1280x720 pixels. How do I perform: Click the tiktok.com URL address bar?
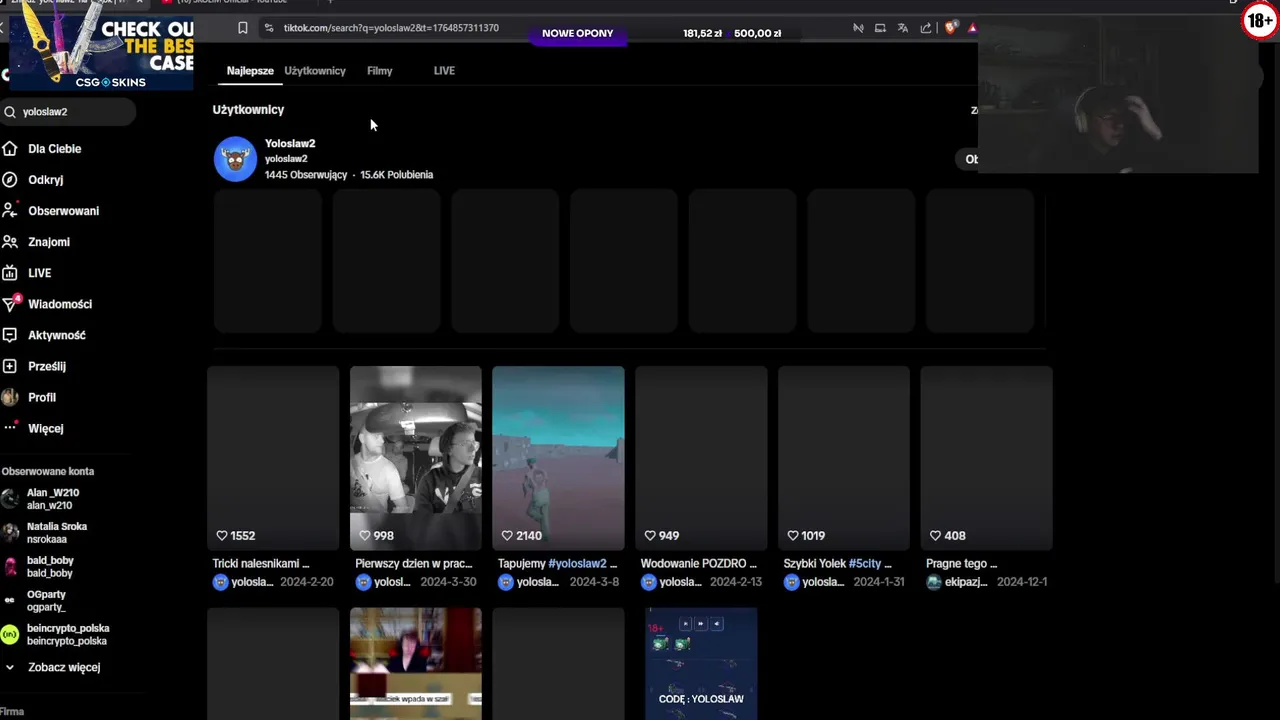(x=391, y=28)
